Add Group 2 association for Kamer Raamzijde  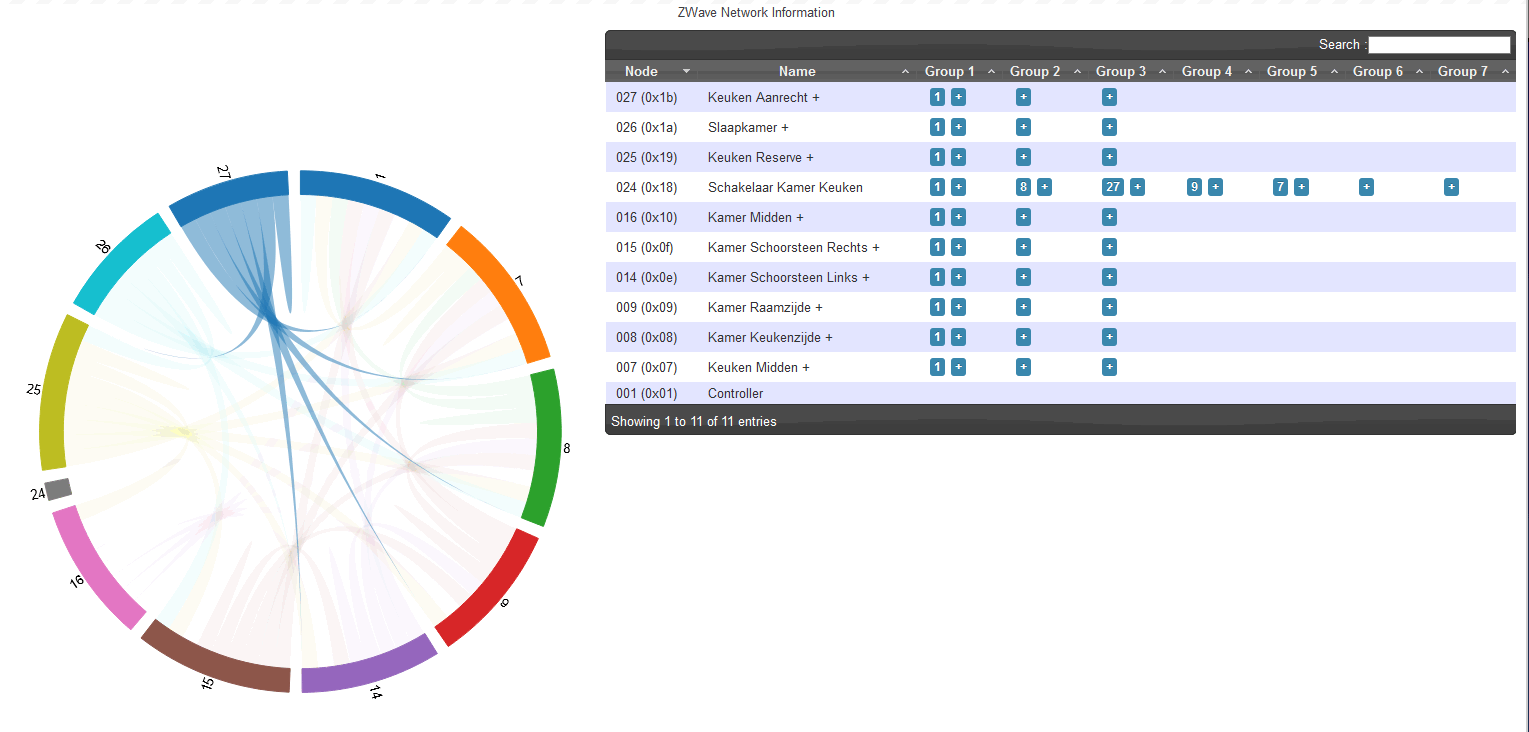(1023, 307)
